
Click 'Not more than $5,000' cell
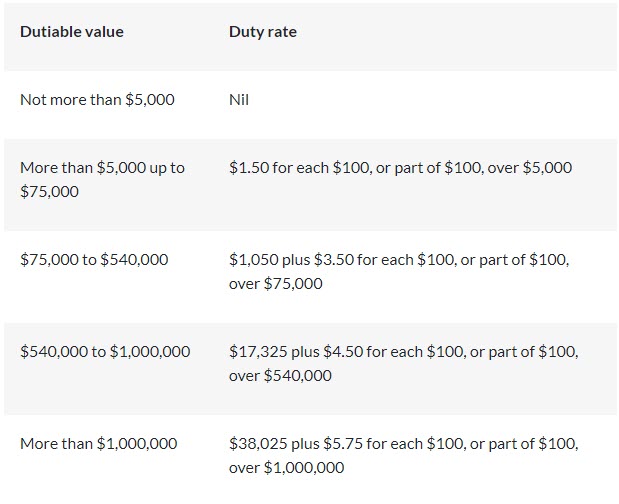point(97,100)
